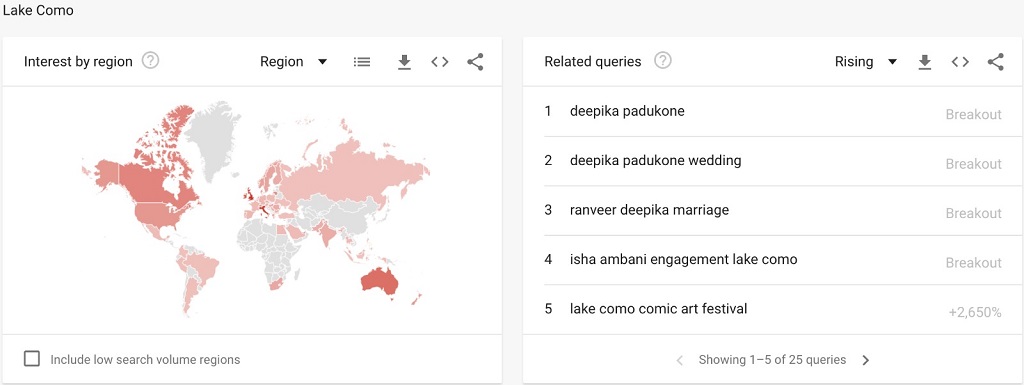
Task: Download Related queries data
Action: (x=924, y=62)
